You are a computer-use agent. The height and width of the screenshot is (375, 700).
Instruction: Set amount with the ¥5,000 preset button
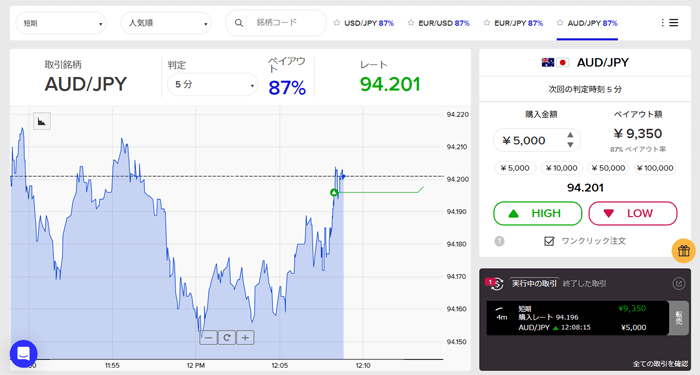point(515,168)
